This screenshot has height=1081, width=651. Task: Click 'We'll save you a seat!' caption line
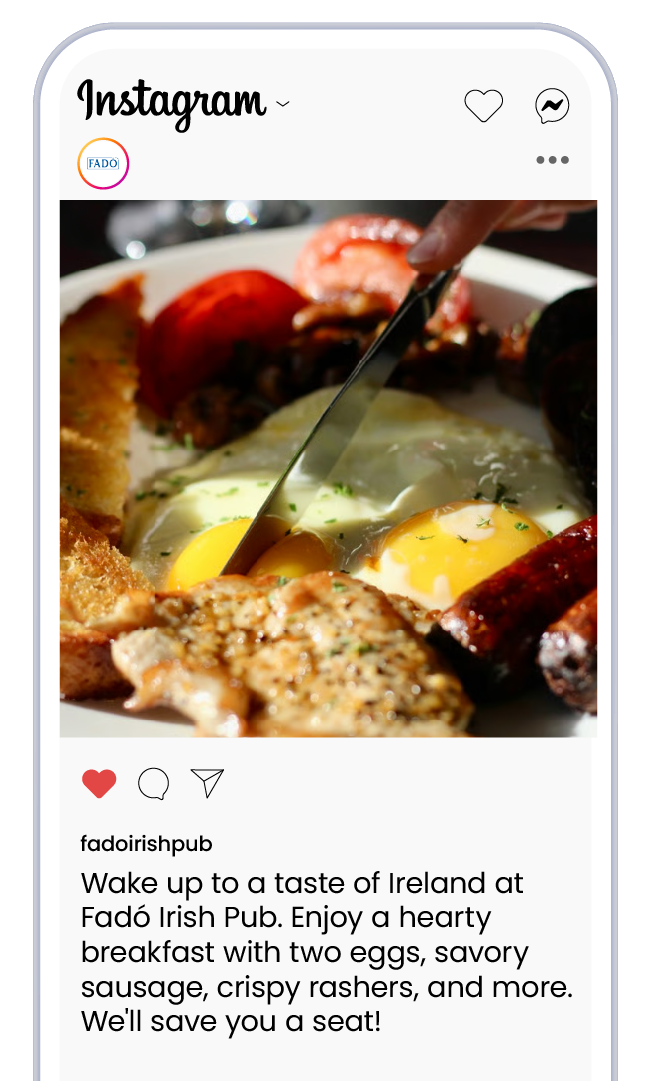coord(231,1021)
